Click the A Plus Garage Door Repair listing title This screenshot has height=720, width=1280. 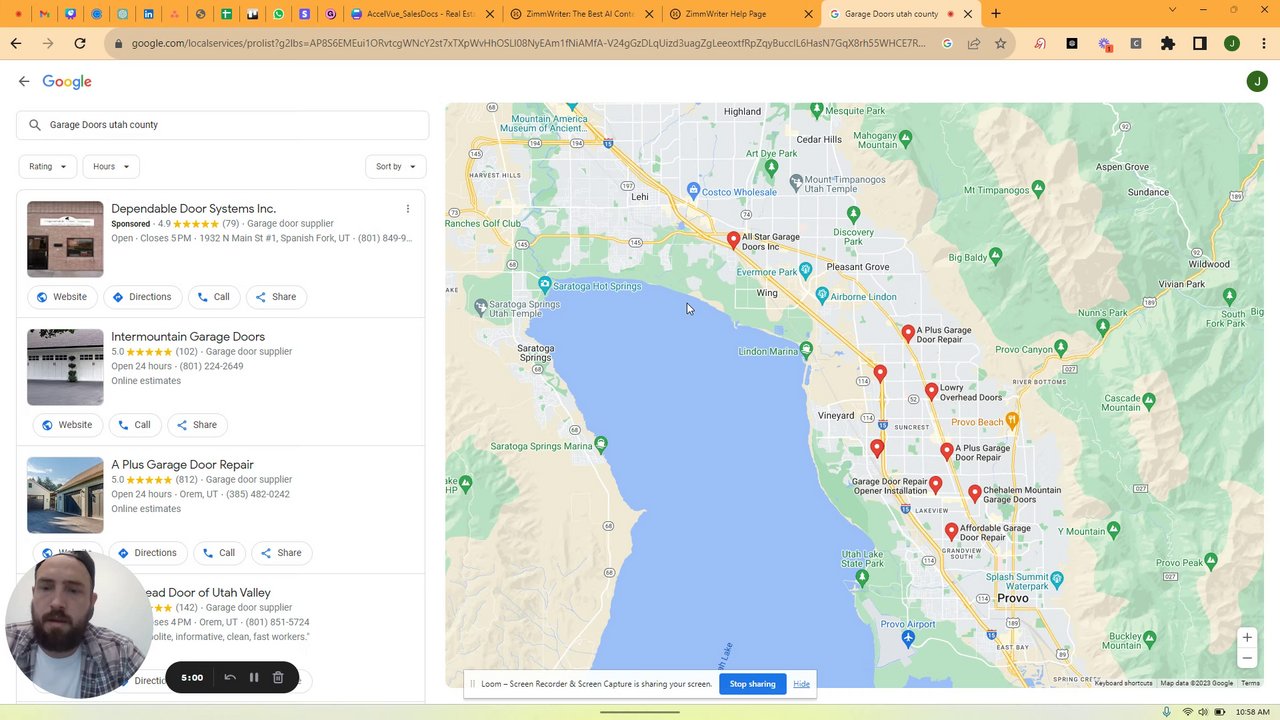pos(182,465)
